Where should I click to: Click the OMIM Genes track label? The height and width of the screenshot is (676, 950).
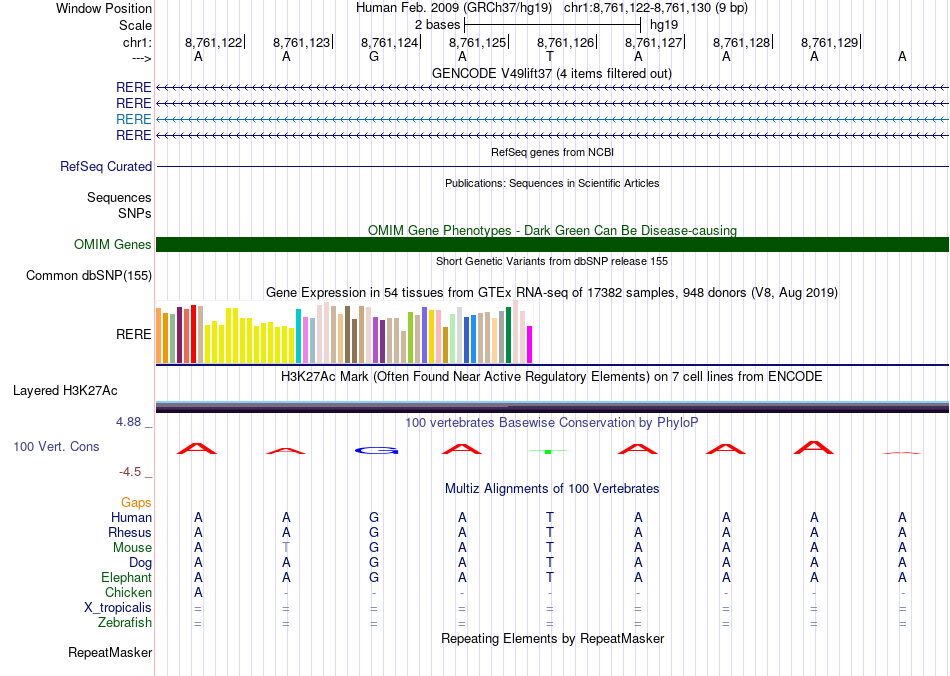(113, 245)
